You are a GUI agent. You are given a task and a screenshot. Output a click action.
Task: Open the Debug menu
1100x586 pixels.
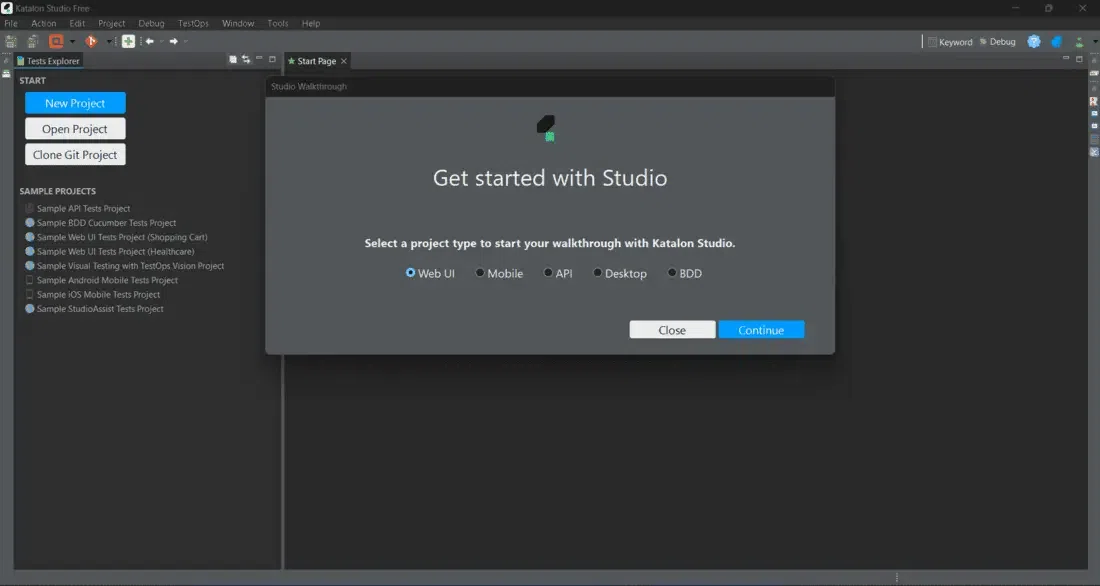151,23
